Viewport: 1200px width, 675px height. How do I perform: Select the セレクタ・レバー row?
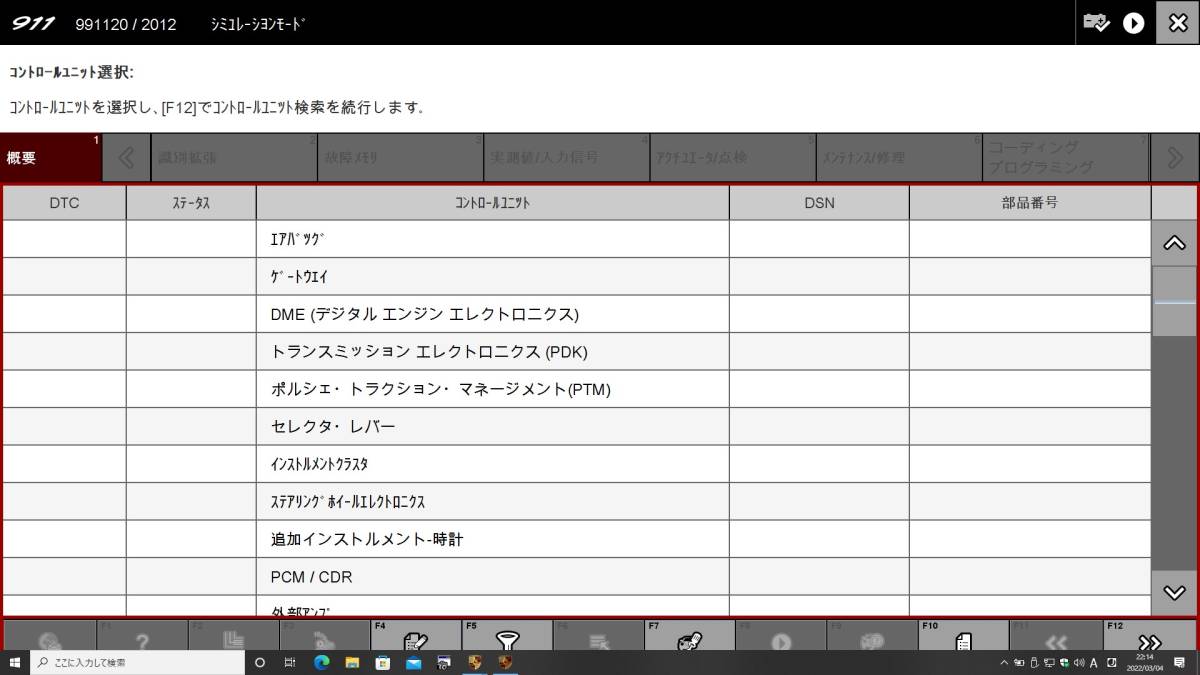pyautogui.click(x=577, y=427)
